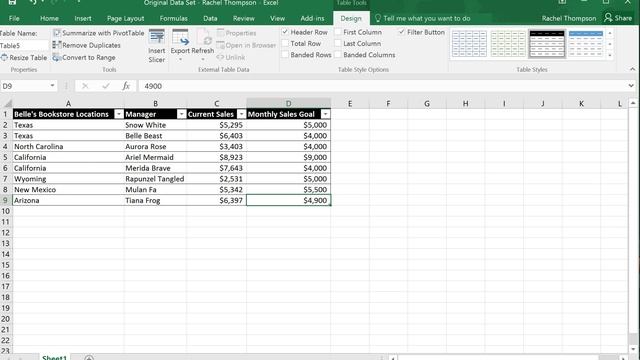The image size is (640, 360).
Task: Switch to the View tab
Action: coord(277,18)
